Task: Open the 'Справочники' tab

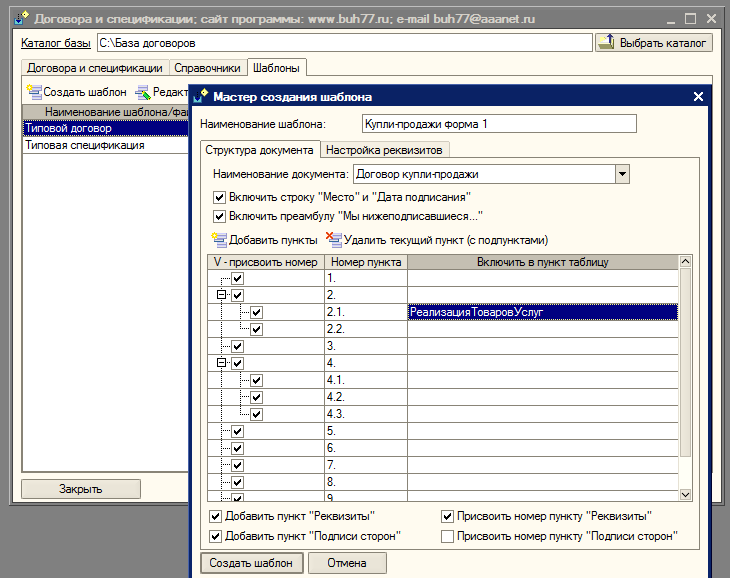Action: (x=207, y=68)
